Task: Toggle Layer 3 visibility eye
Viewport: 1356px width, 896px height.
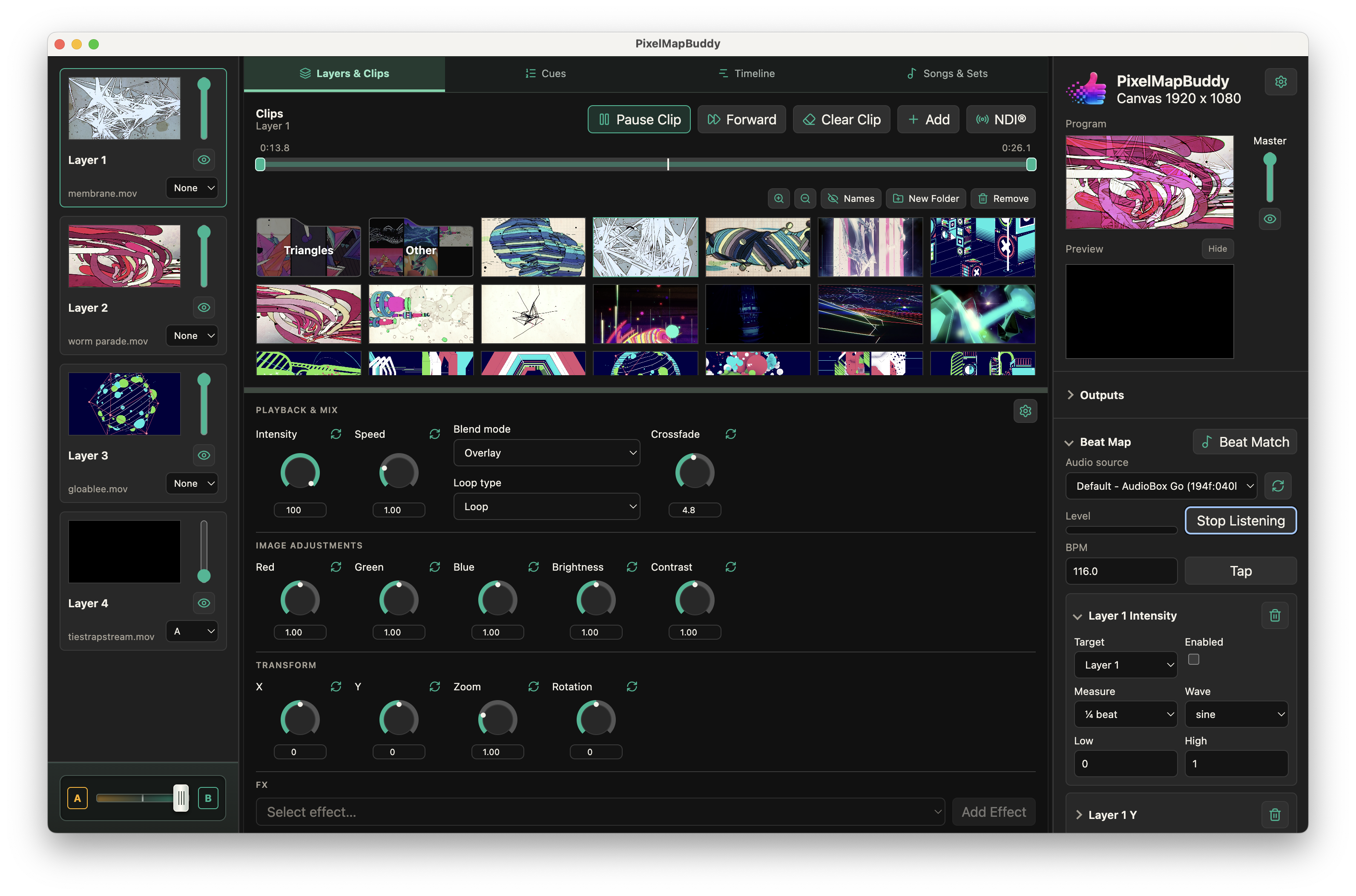Action: click(x=204, y=455)
